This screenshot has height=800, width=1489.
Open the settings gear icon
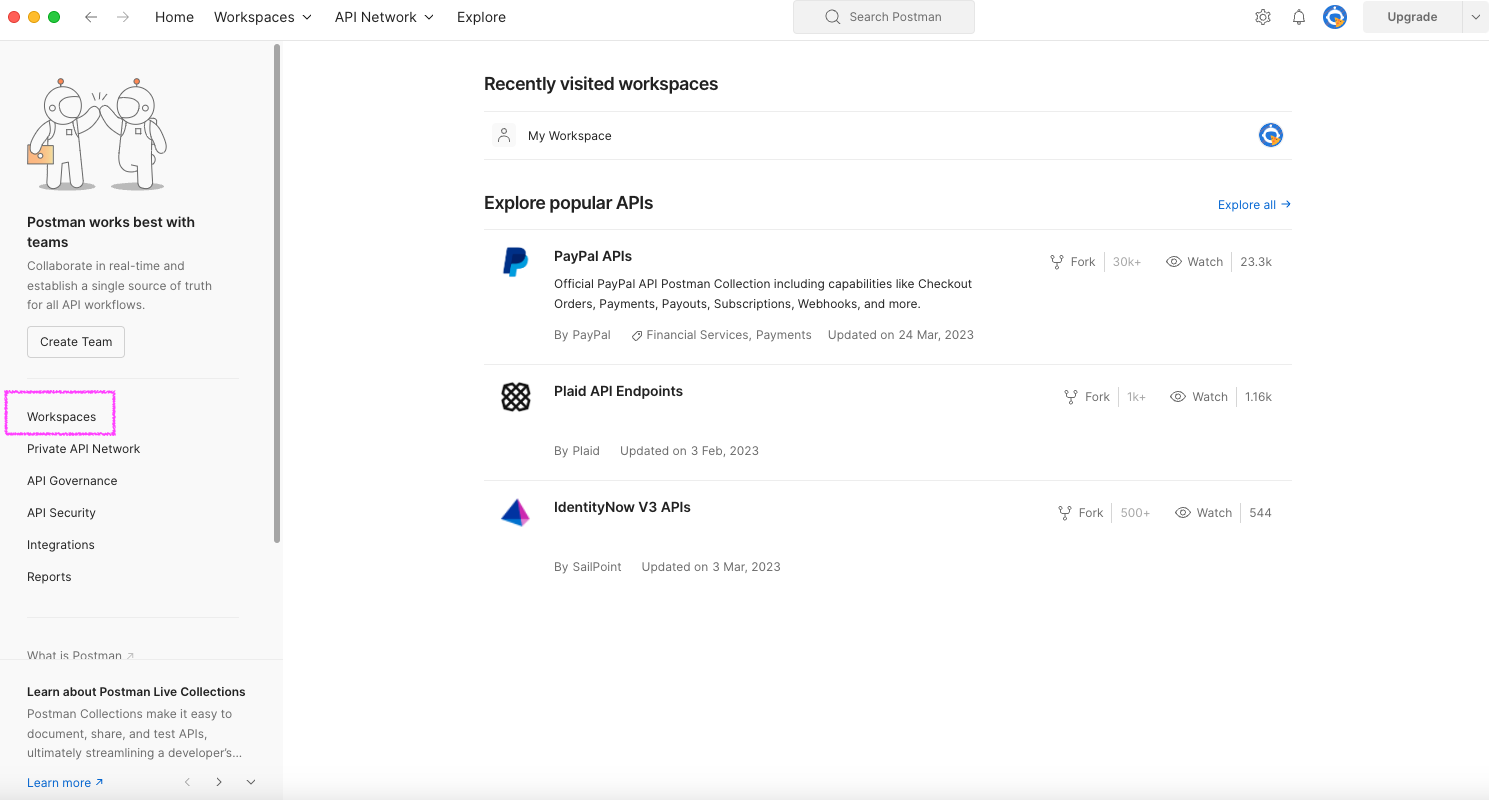[1263, 17]
